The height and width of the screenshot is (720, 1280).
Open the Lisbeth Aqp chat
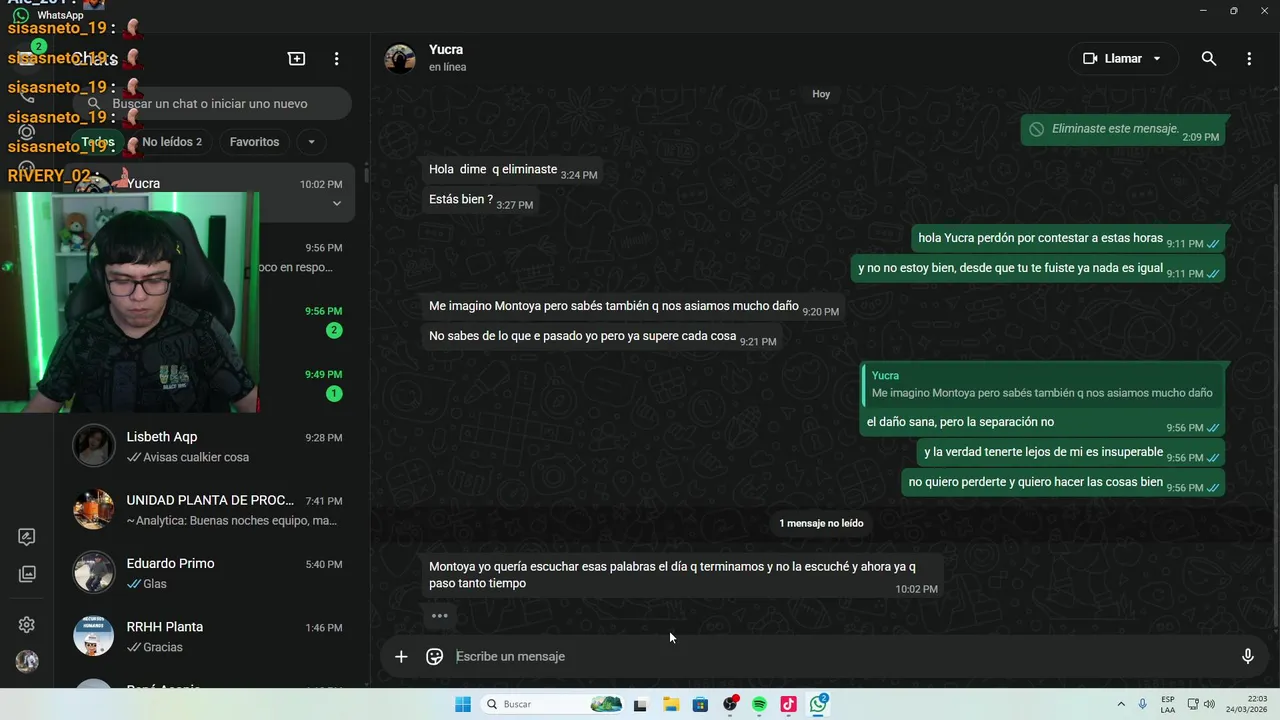(208, 447)
